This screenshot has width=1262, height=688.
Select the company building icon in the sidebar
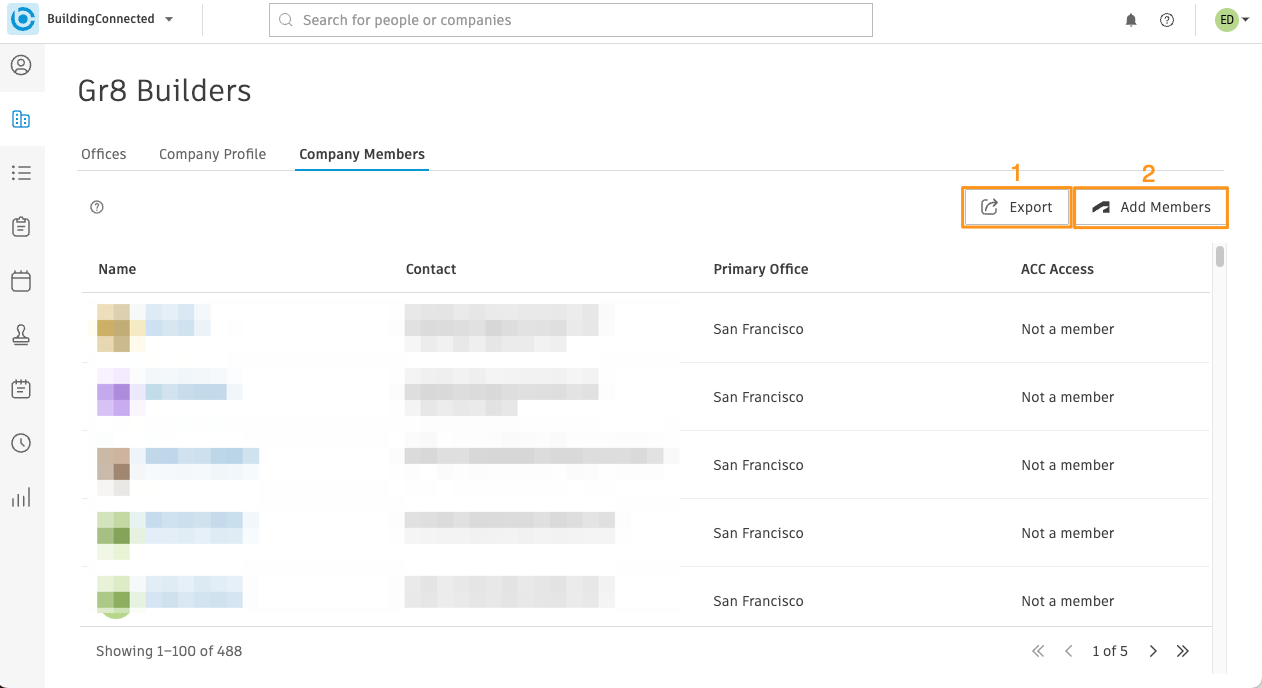pyautogui.click(x=21, y=119)
